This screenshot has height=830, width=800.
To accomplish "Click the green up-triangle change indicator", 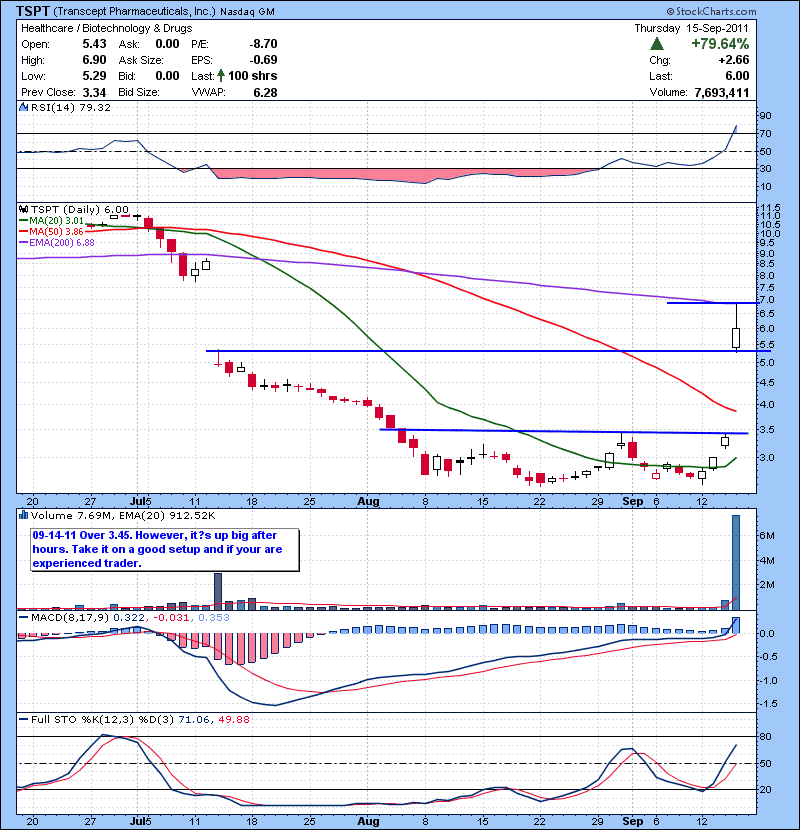I will pos(657,44).
